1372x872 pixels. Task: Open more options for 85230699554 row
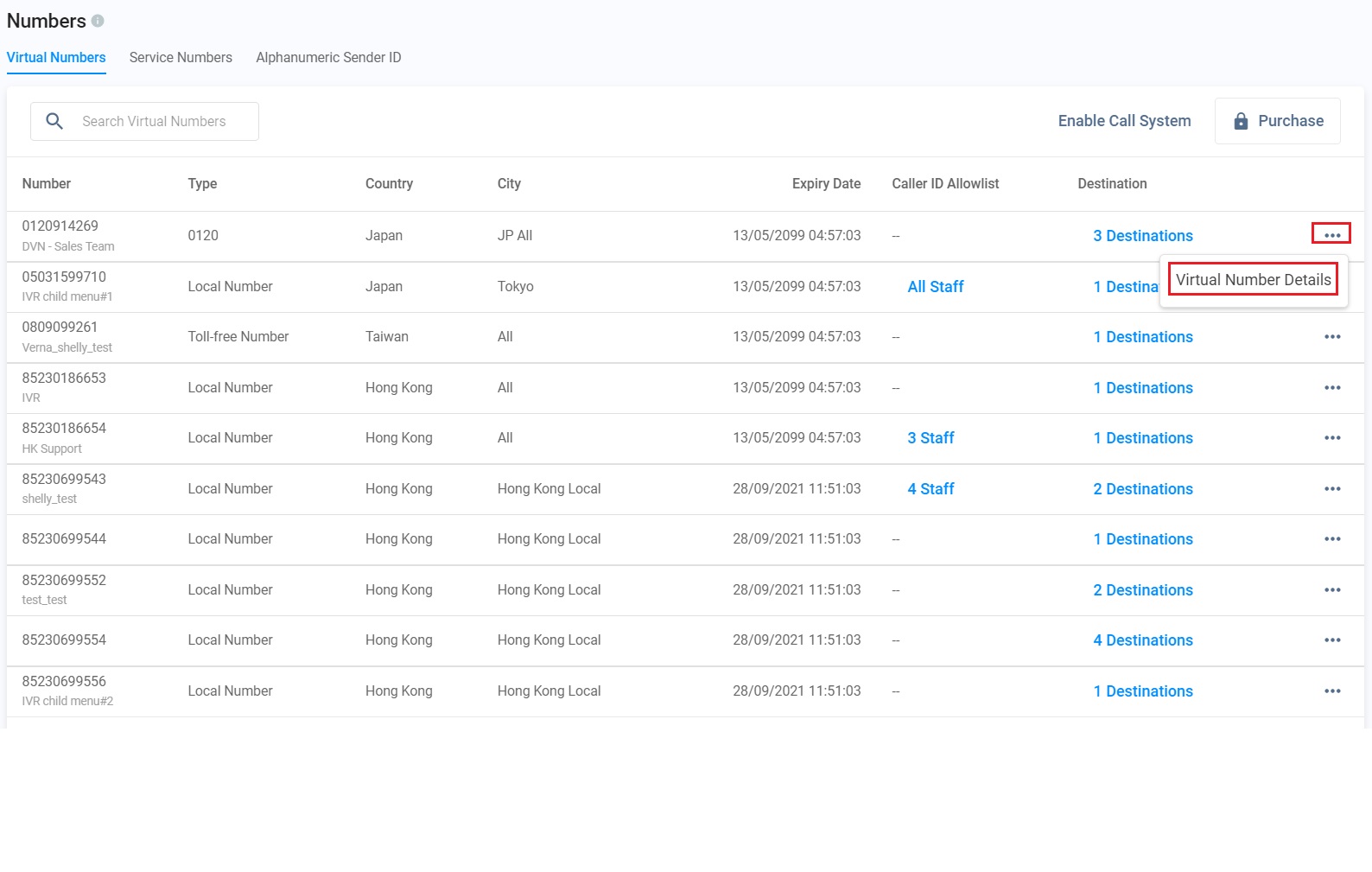tap(1332, 640)
